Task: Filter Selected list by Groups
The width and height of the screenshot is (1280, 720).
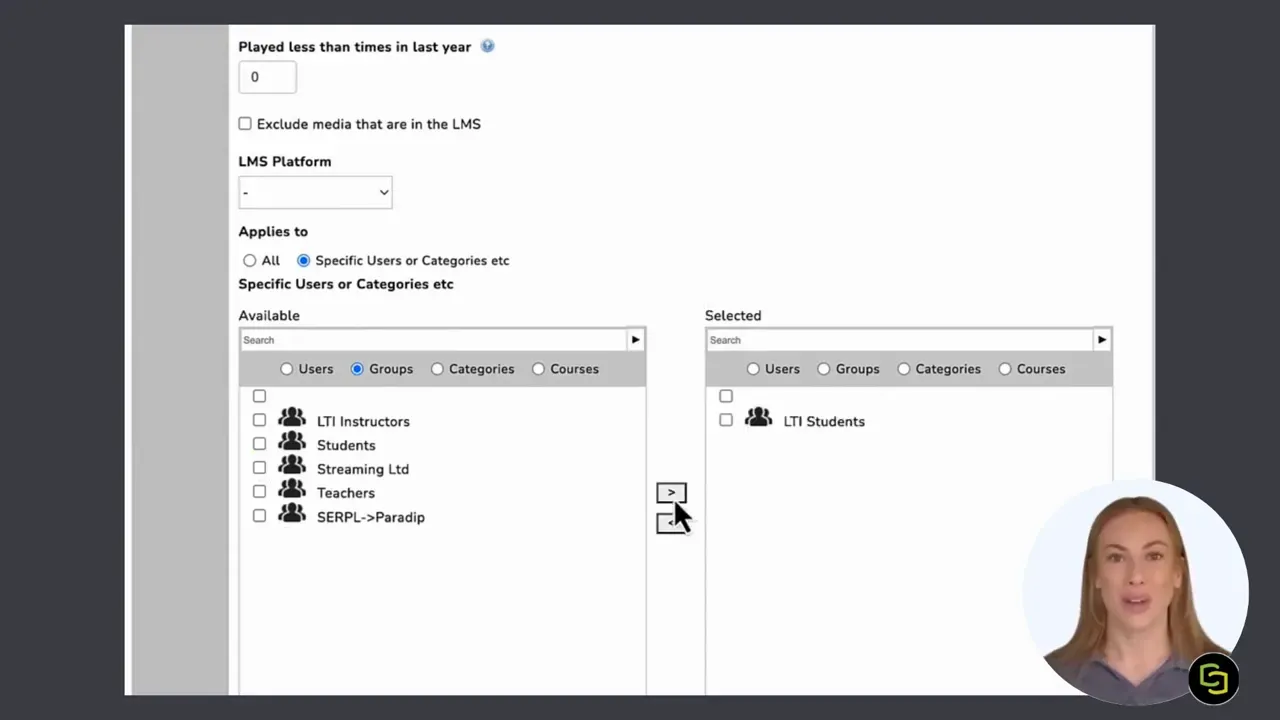Action: point(824,369)
